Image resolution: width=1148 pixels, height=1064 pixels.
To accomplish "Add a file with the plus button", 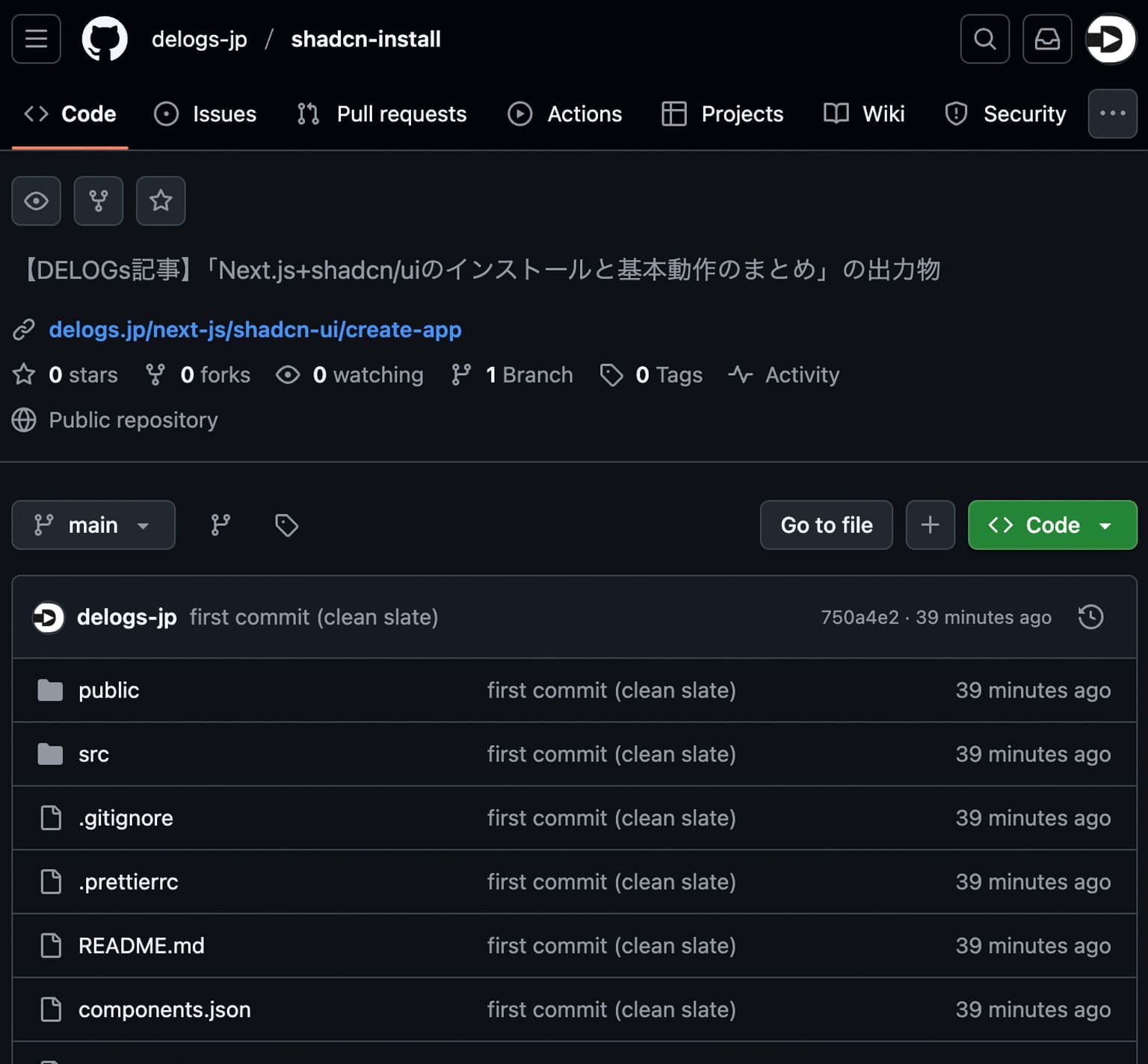I will point(931,525).
